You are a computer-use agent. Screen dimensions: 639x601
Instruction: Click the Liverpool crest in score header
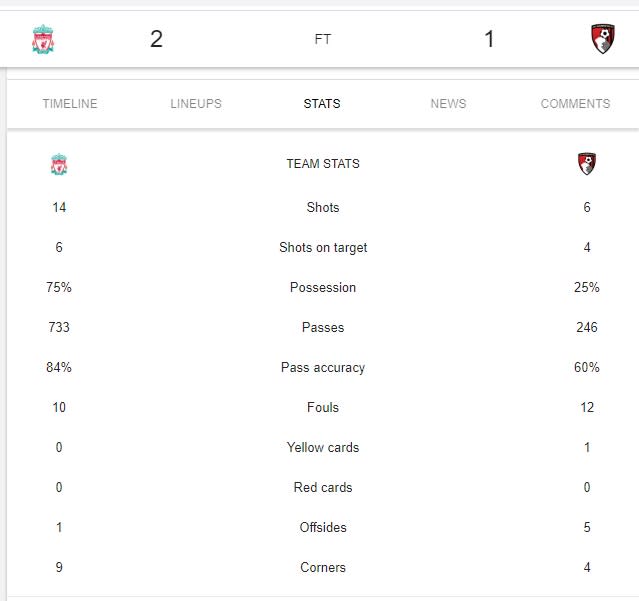tap(43, 39)
